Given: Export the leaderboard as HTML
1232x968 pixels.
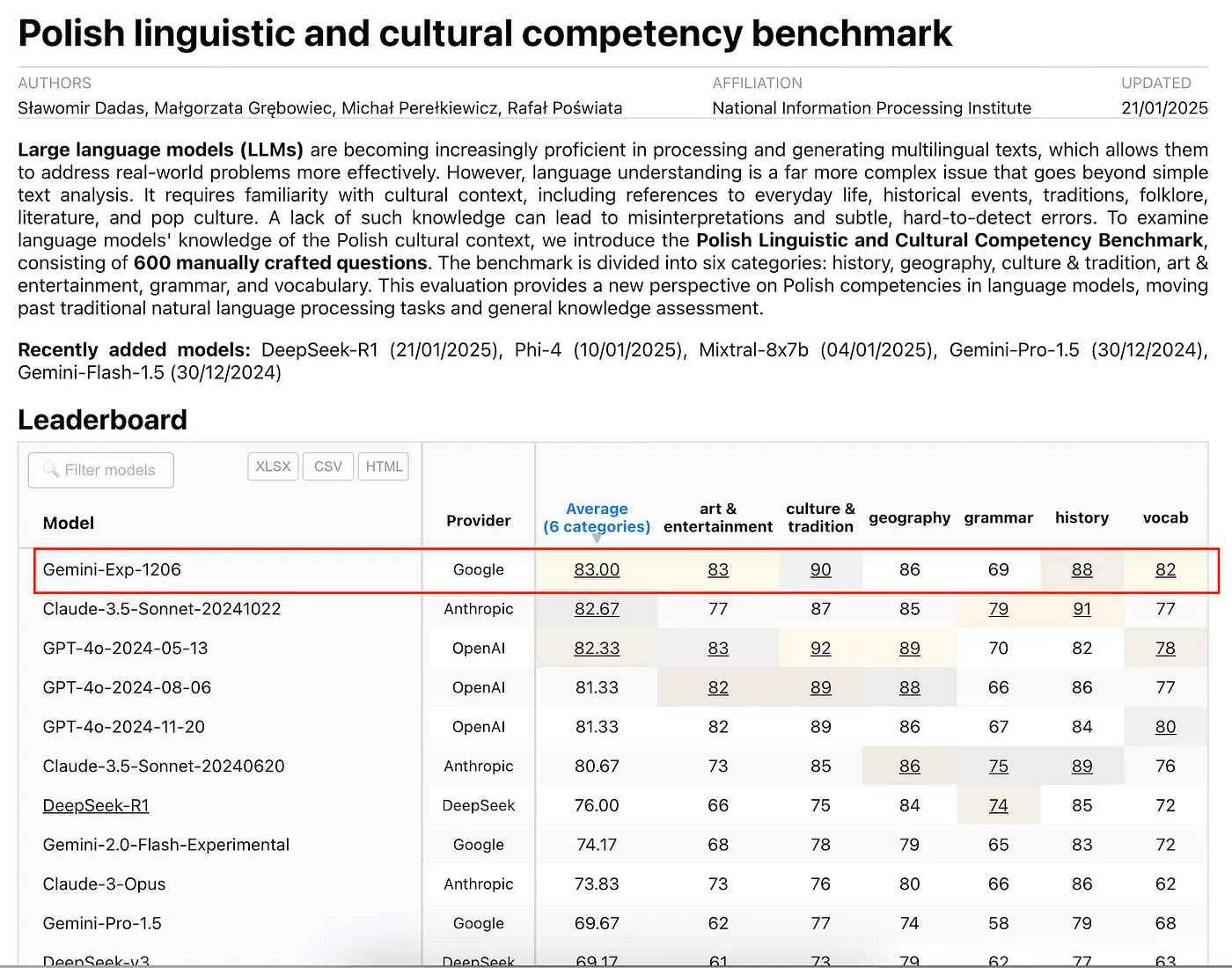Looking at the screenshot, I should point(384,466).
